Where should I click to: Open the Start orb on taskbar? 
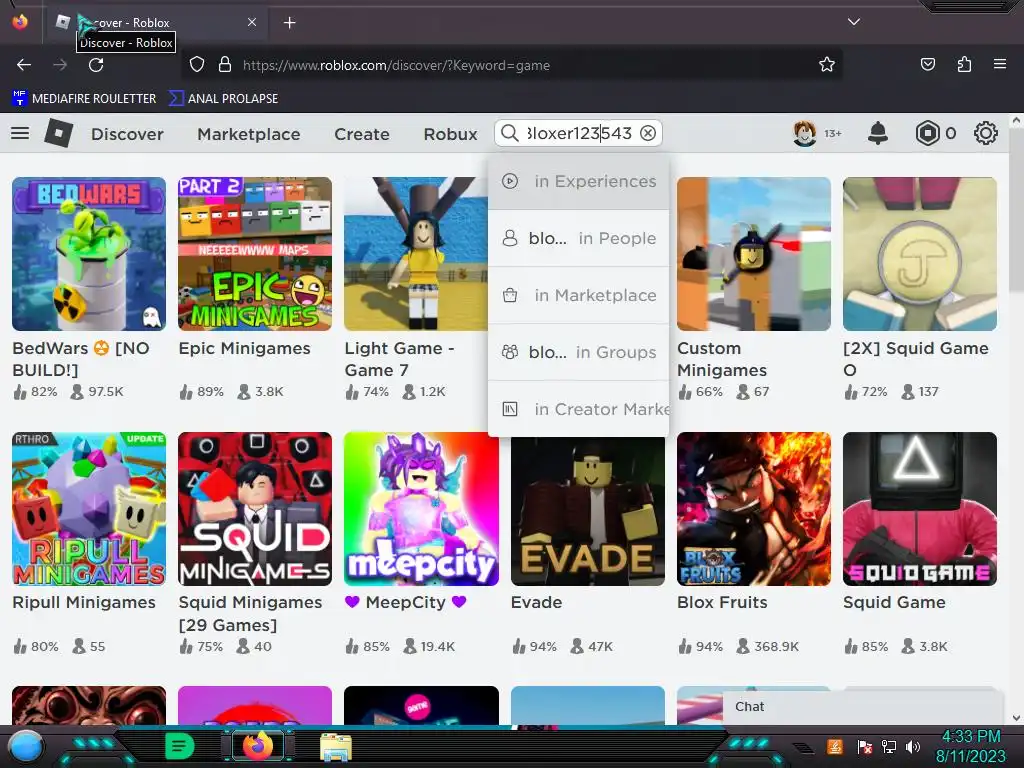click(x=26, y=746)
